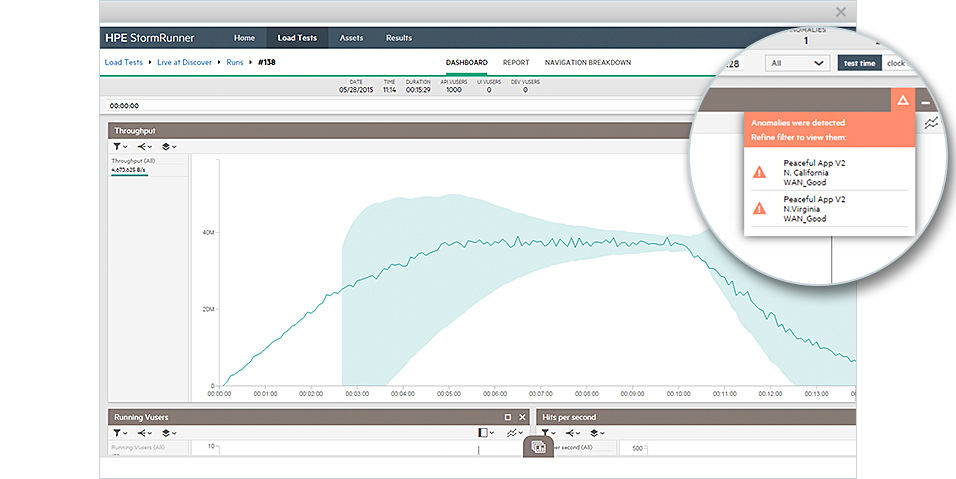Click the Running Vusers filter icon
Image resolution: width=956 pixels, height=479 pixels.
(120, 433)
